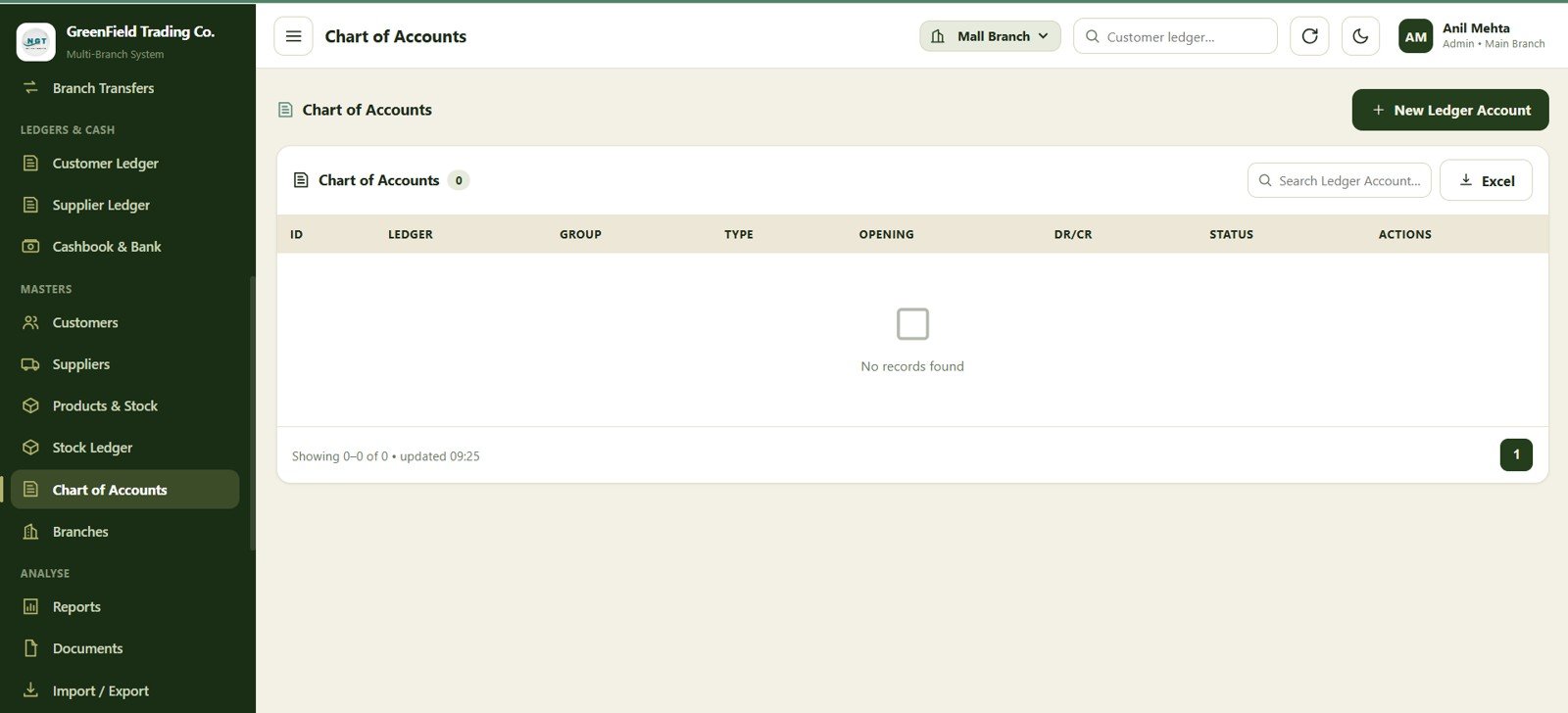This screenshot has width=1568, height=713.
Task: Click the Cashbook & Bank cash icon
Action: (x=30, y=246)
